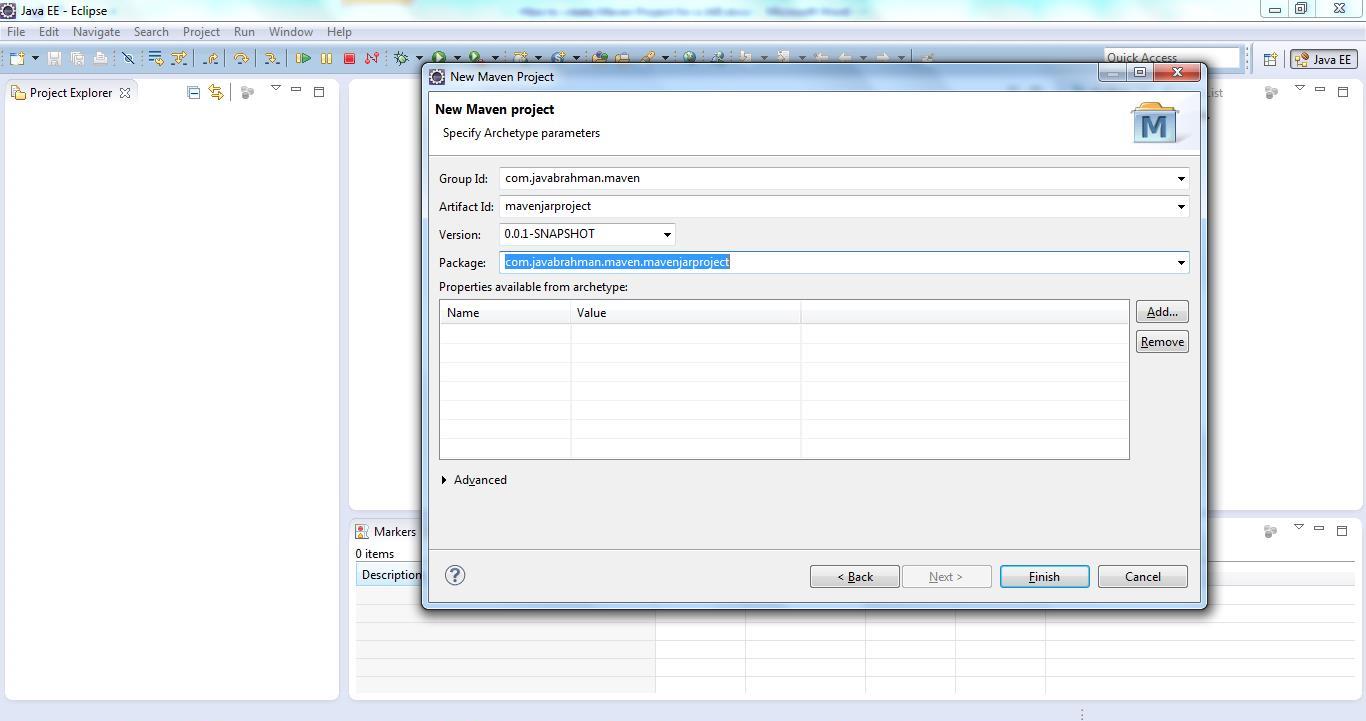Open the Markers panel view menu
This screenshot has width=1366, height=721.
click(1299, 528)
